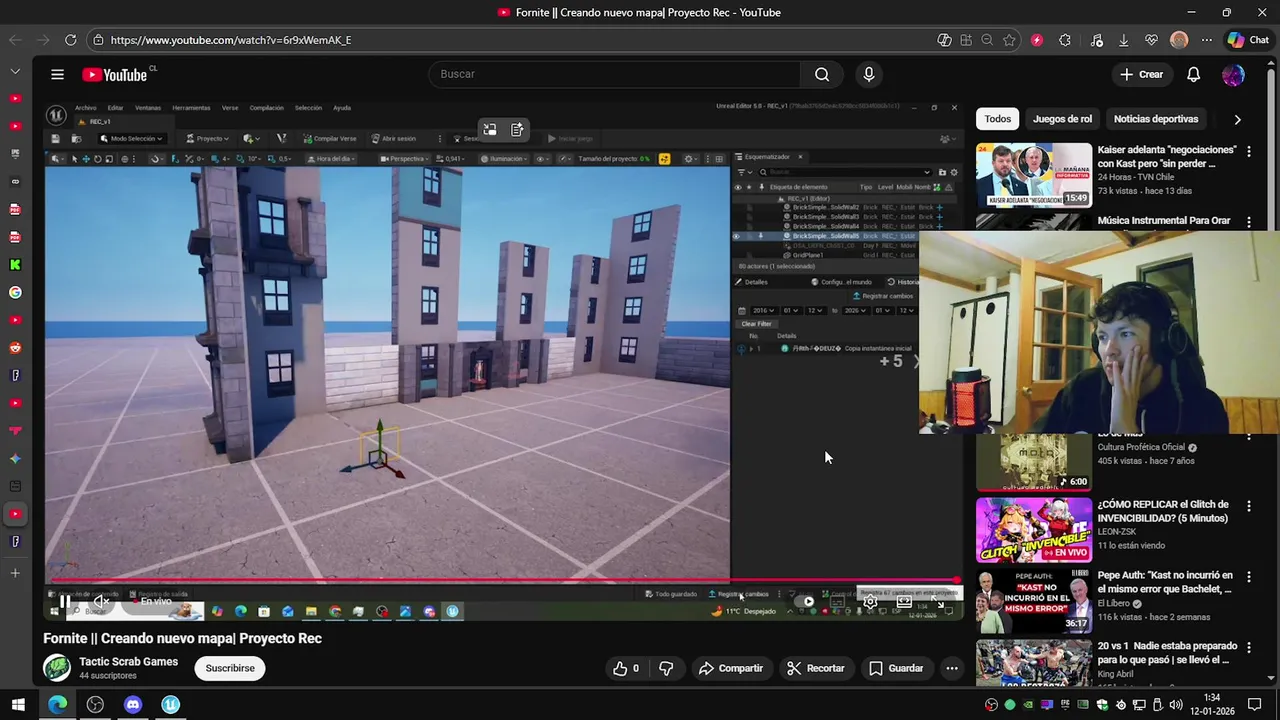Open options for Kaiser adelanta video

[x=1248, y=151]
